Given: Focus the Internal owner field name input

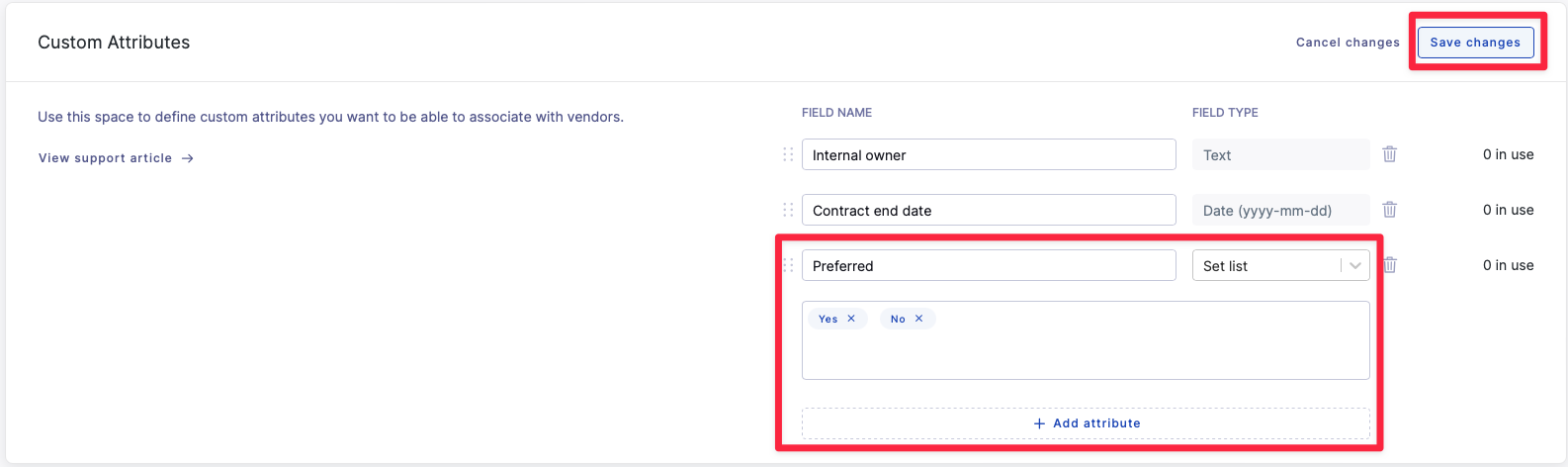Looking at the screenshot, I should (x=989, y=154).
